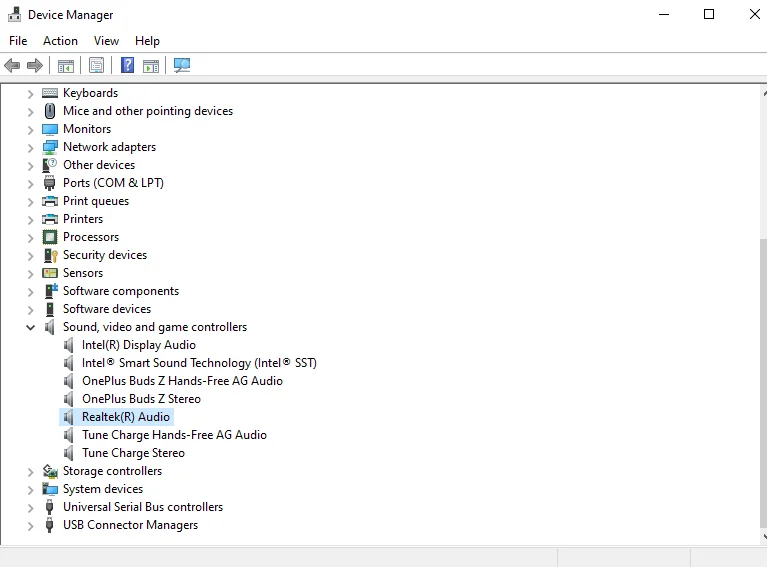
Task: Expand Universal Serial Bus controllers node
Action: (x=30, y=508)
